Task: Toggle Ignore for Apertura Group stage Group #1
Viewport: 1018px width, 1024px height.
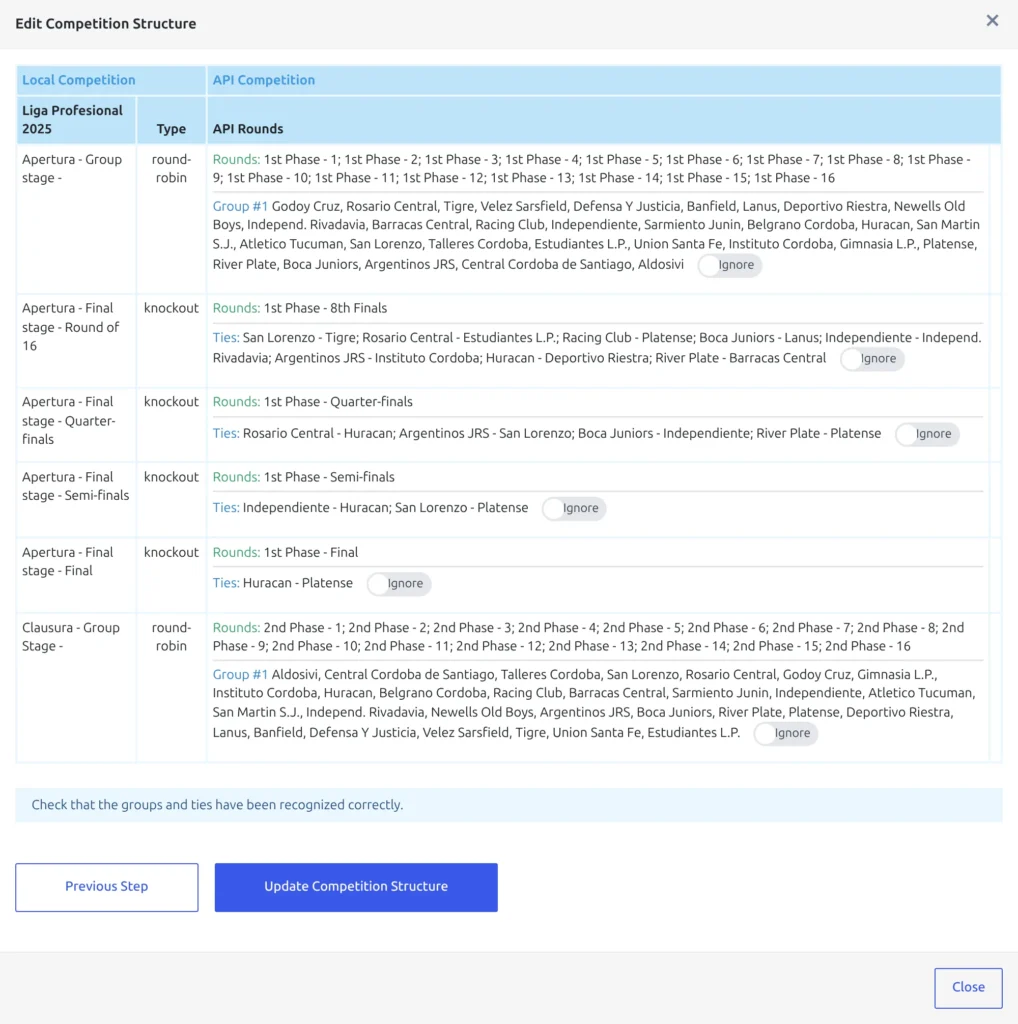Action: [729, 265]
